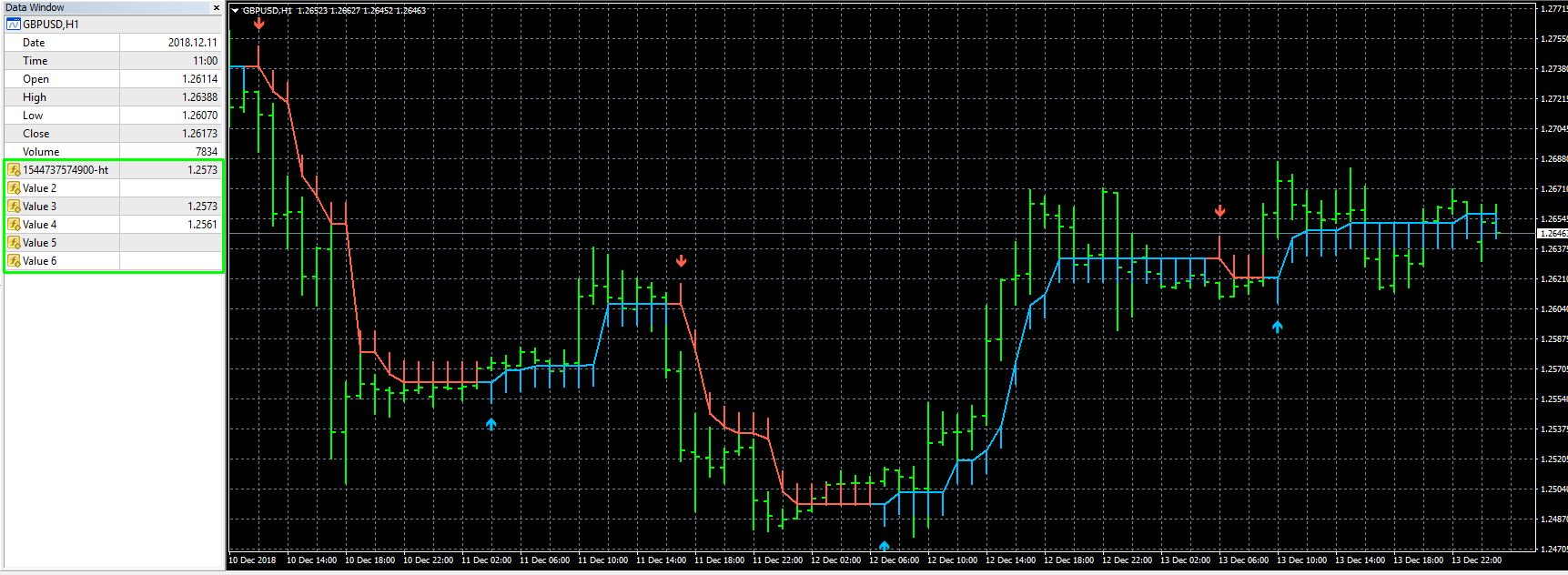Click the indicator icon beside Value 6
The height and width of the screenshot is (575, 1568).
pos(14,261)
